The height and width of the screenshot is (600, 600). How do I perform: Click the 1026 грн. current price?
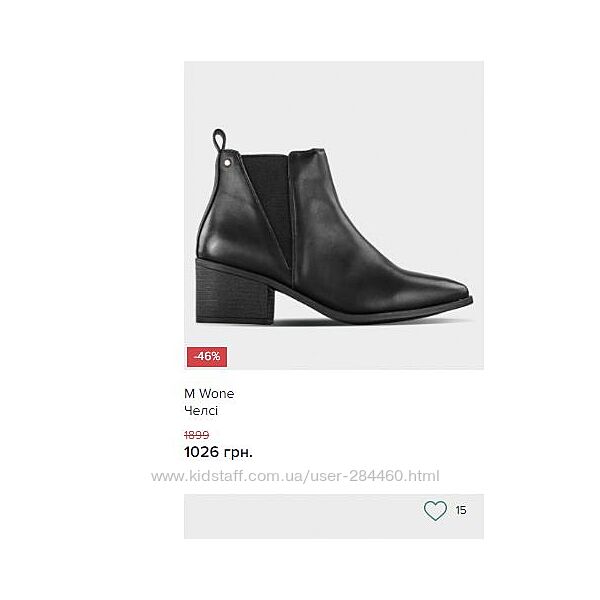[x=218, y=452]
